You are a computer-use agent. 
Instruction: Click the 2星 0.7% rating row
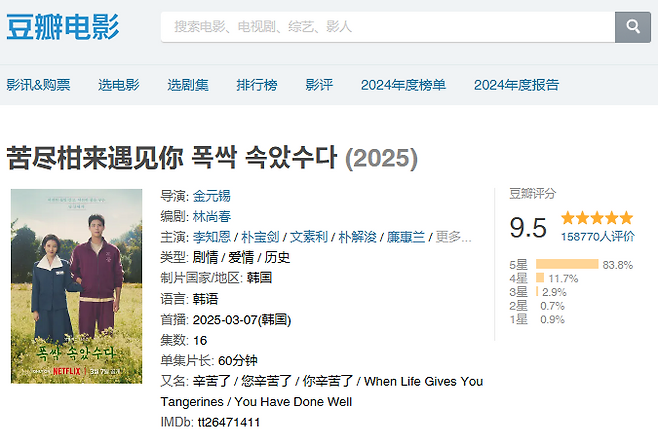point(537,306)
